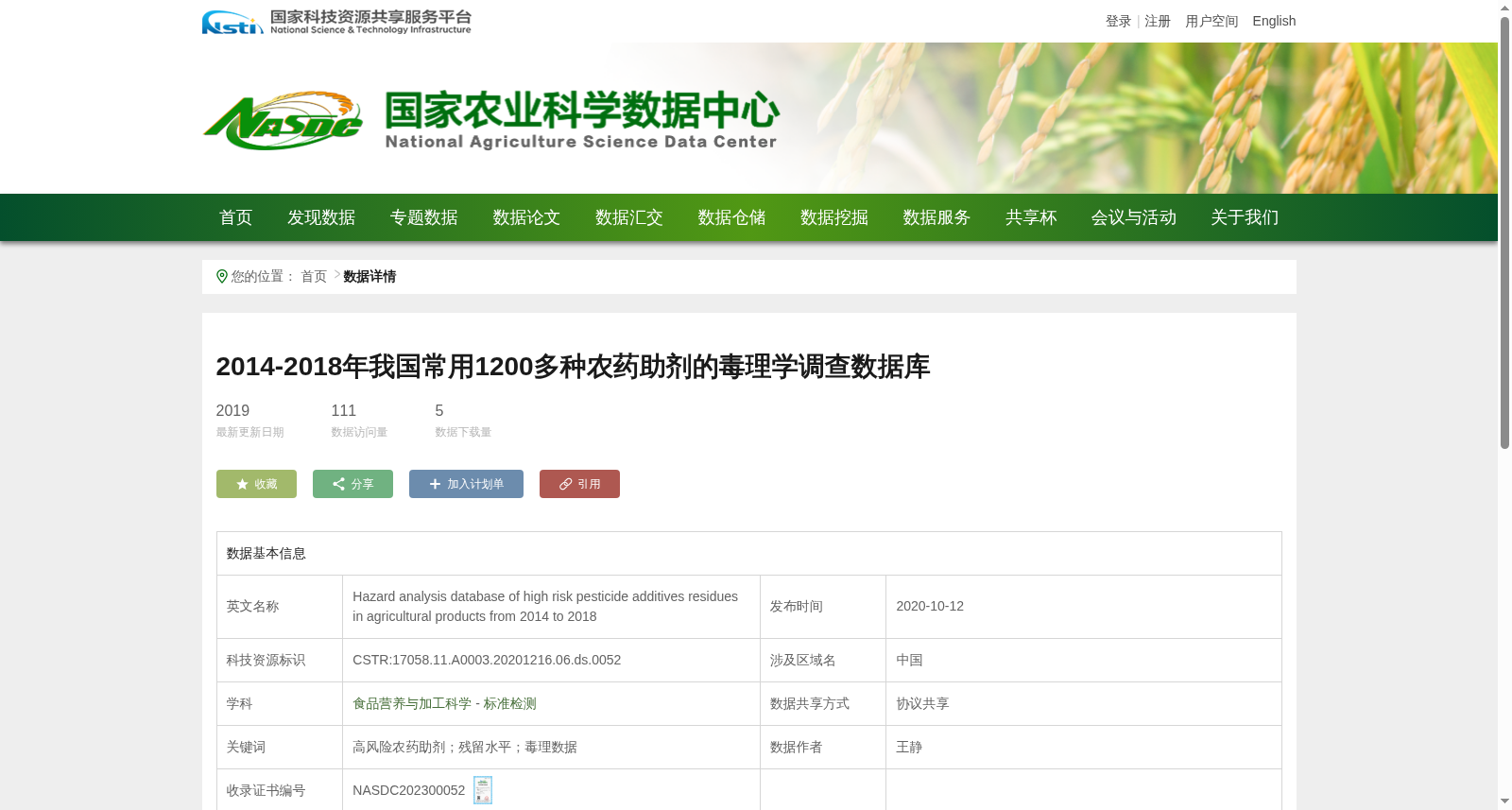Click the 2019 last update value

click(x=232, y=410)
